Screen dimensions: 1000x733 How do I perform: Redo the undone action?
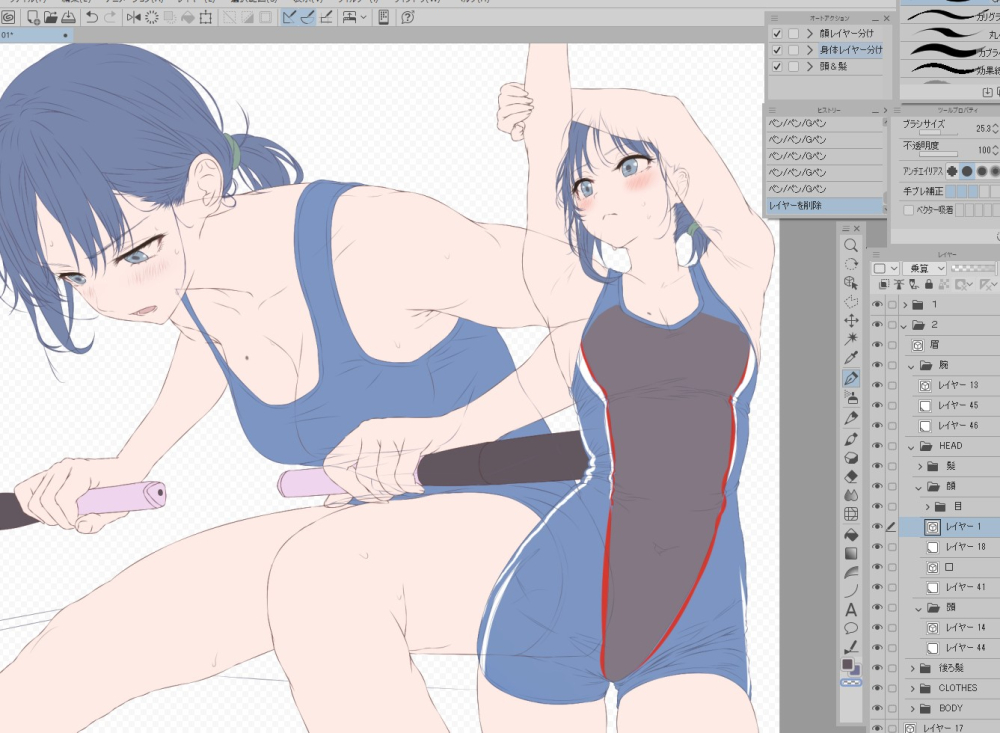(x=110, y=17)
